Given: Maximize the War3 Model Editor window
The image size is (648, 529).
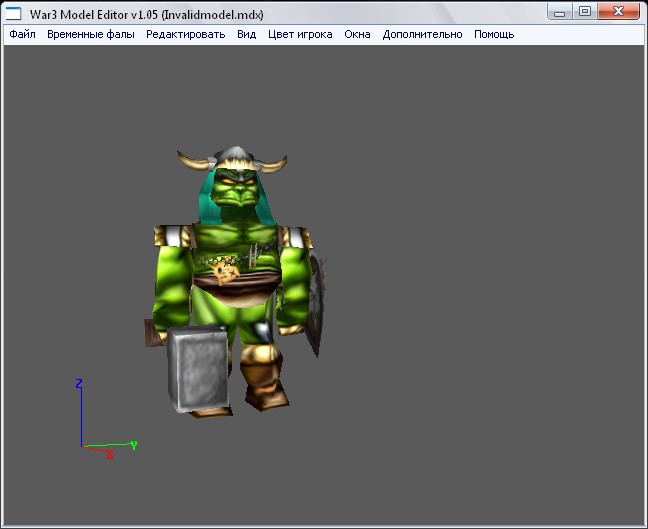Looking at the screenshot, I should point(584,12).
